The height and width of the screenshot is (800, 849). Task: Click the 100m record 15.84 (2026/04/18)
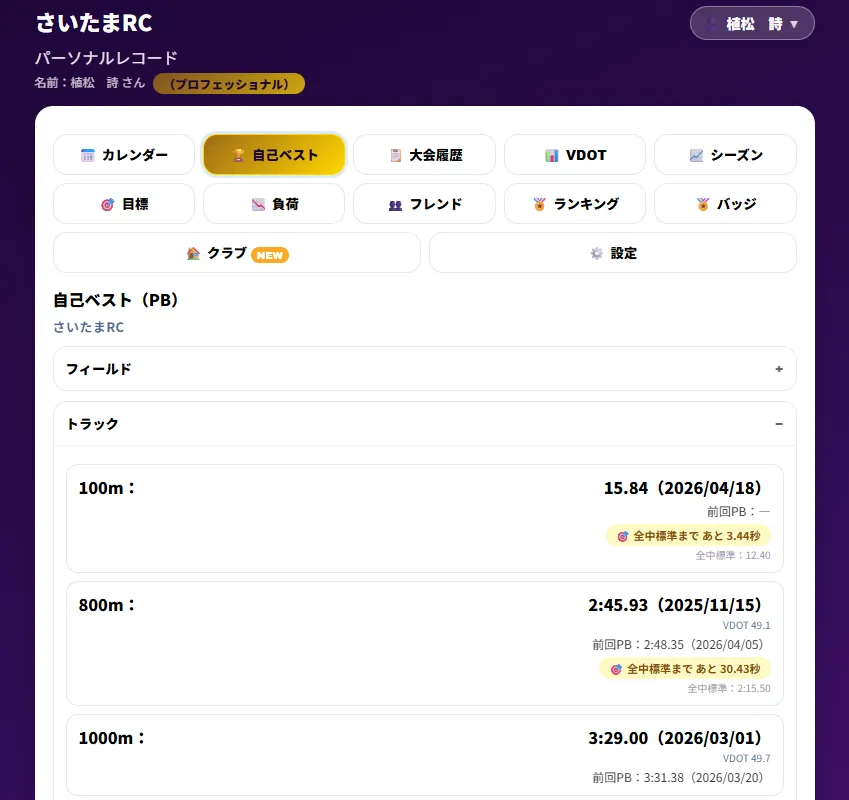click(x=683, y=488)
